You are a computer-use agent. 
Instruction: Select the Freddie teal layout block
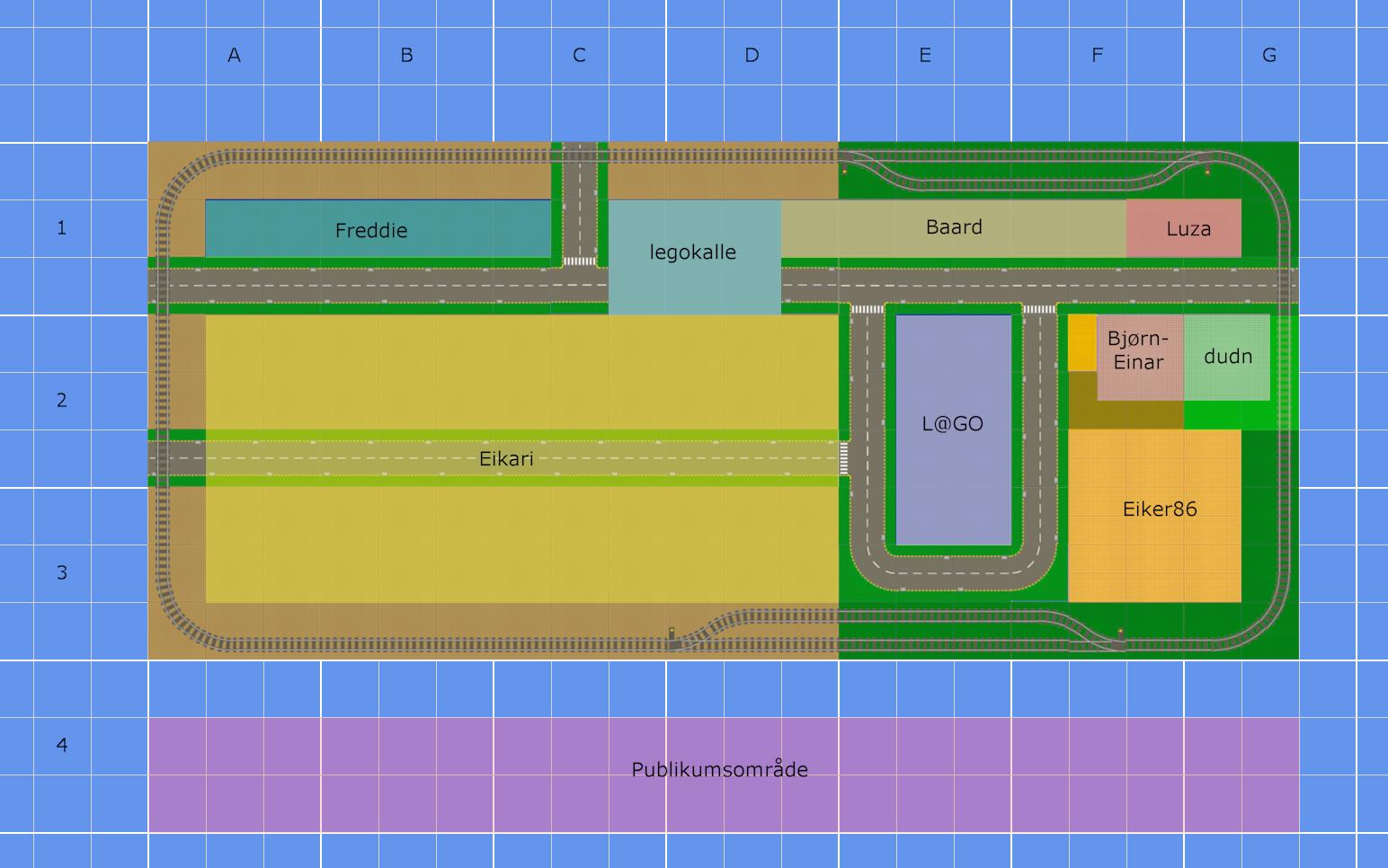coord(378,228)
